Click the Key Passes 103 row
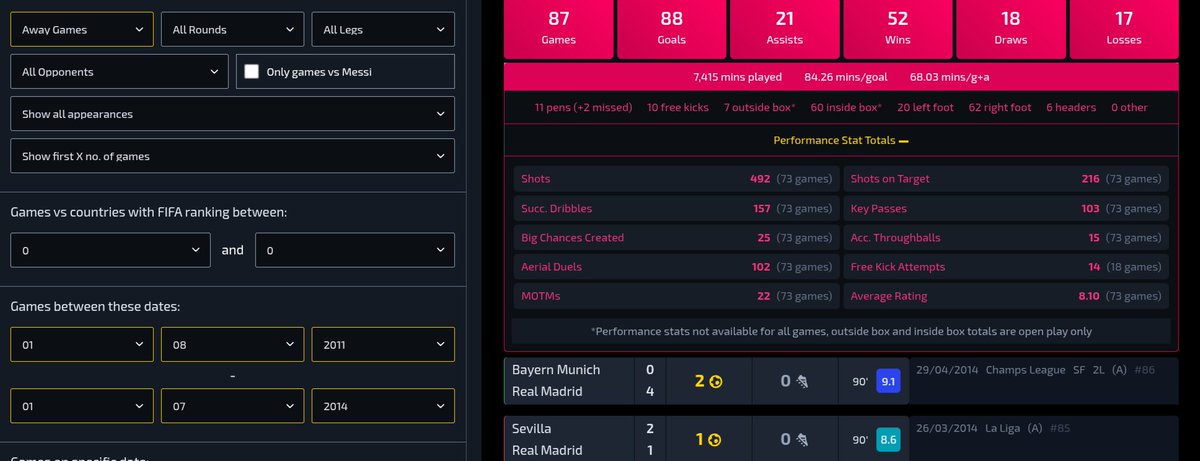The image size is (1200, 461). click(1005, 209)
